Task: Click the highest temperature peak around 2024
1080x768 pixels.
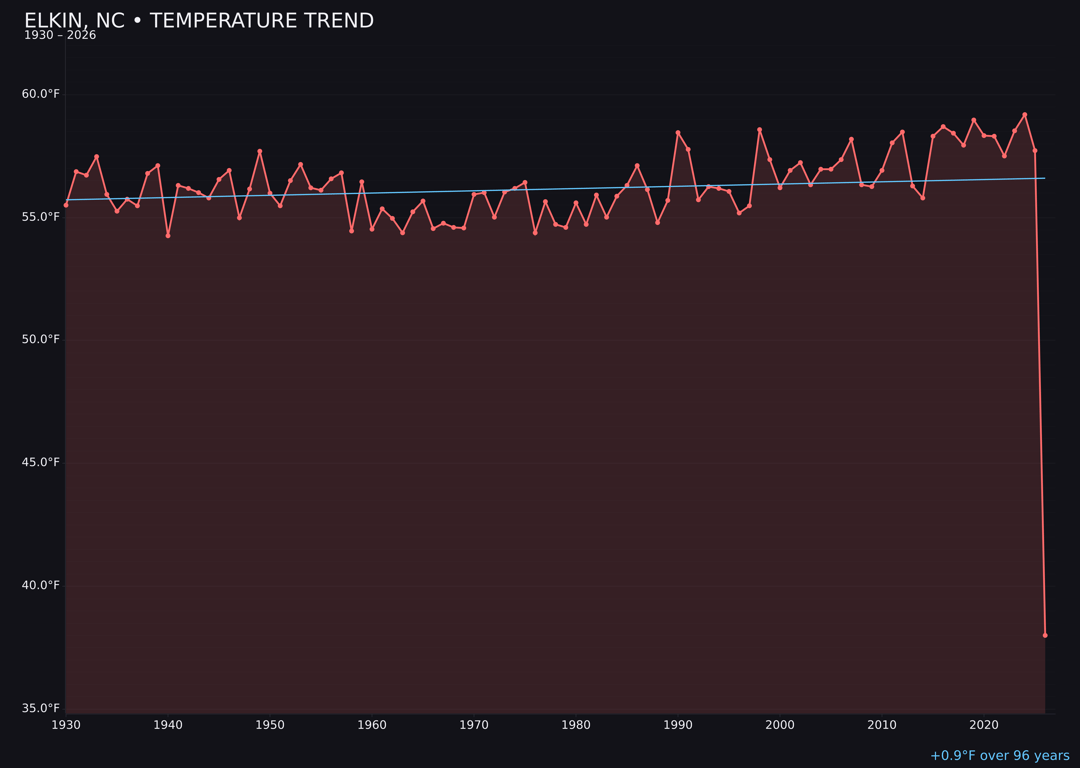Action: click(1024, 115)
